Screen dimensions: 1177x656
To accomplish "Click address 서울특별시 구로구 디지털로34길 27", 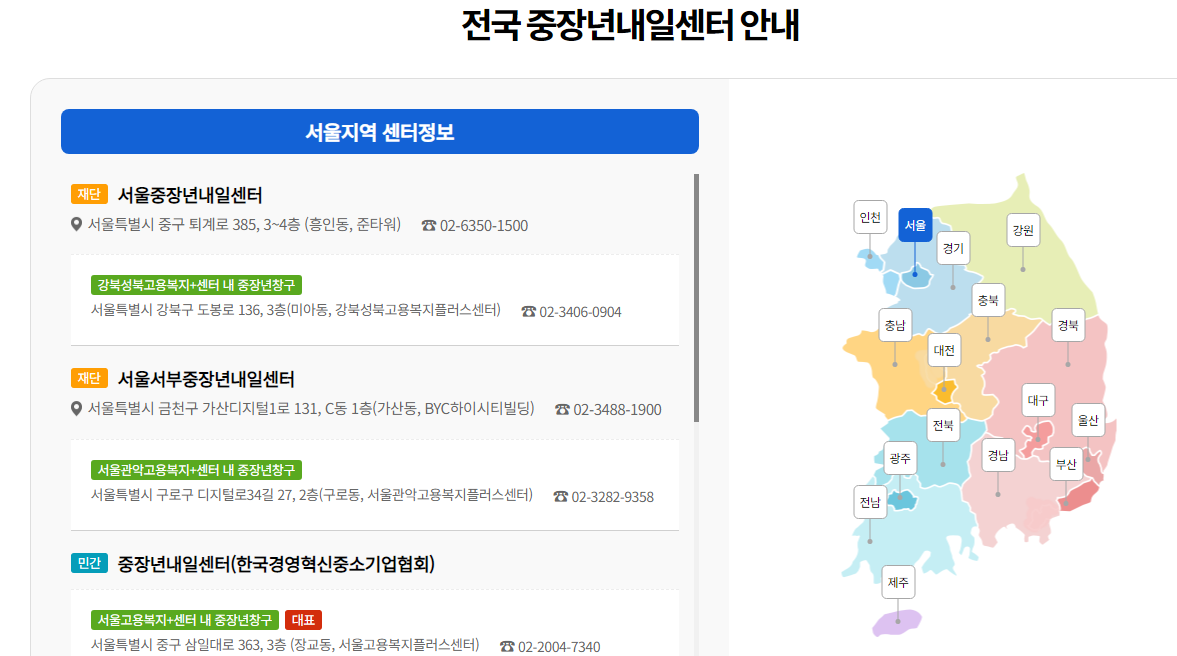I will pos(312,495).
